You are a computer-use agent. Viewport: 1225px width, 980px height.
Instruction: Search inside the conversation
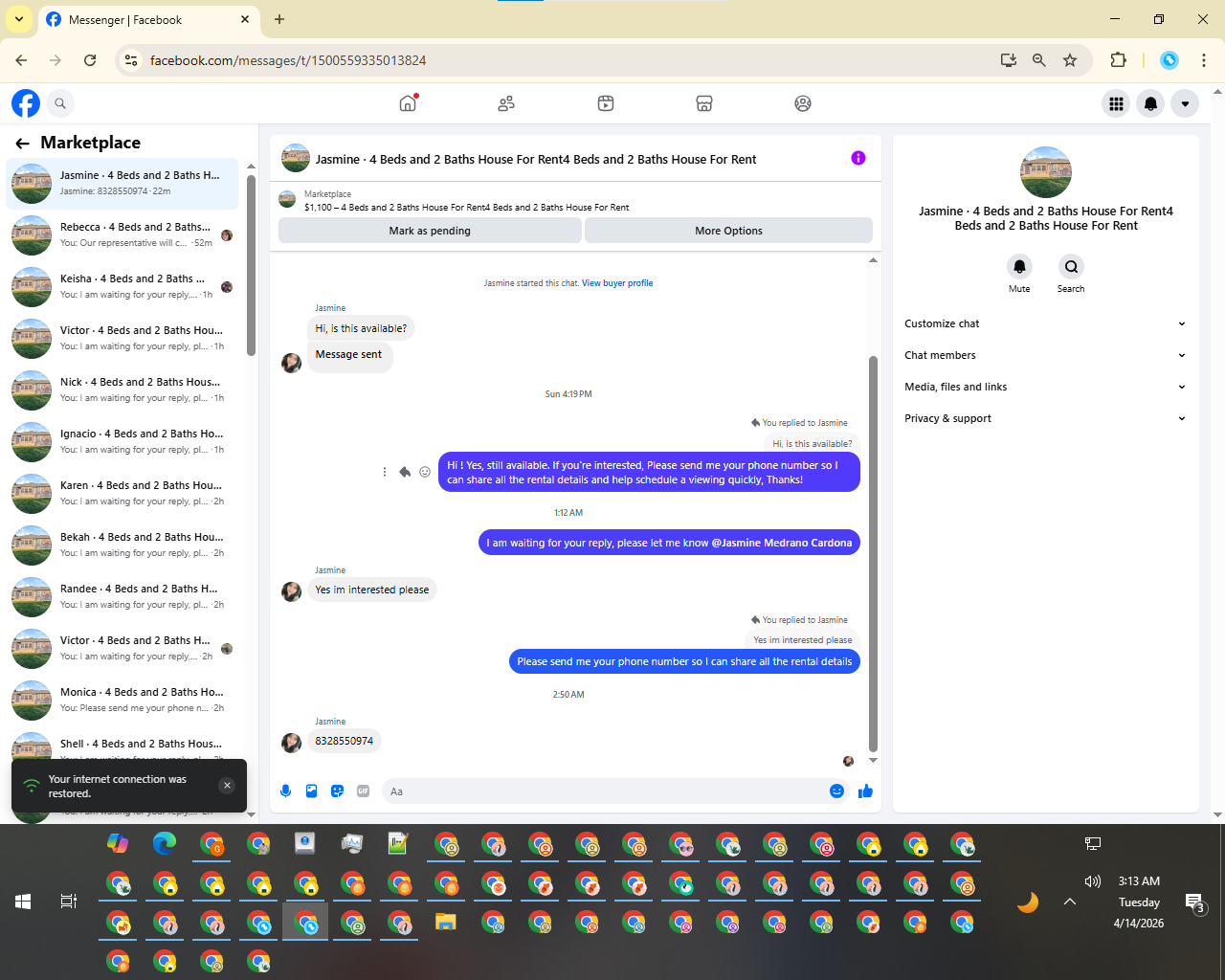pos(1071,266)
